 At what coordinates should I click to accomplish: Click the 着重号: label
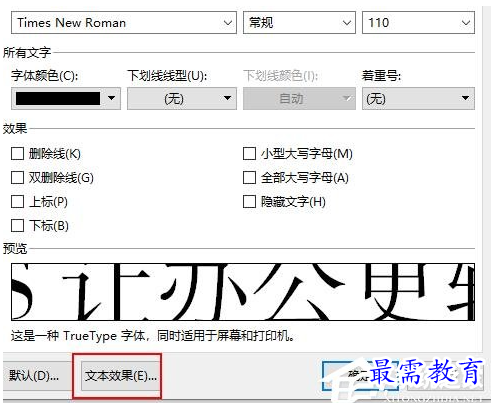pyautogui.click(x=381, y=76)
